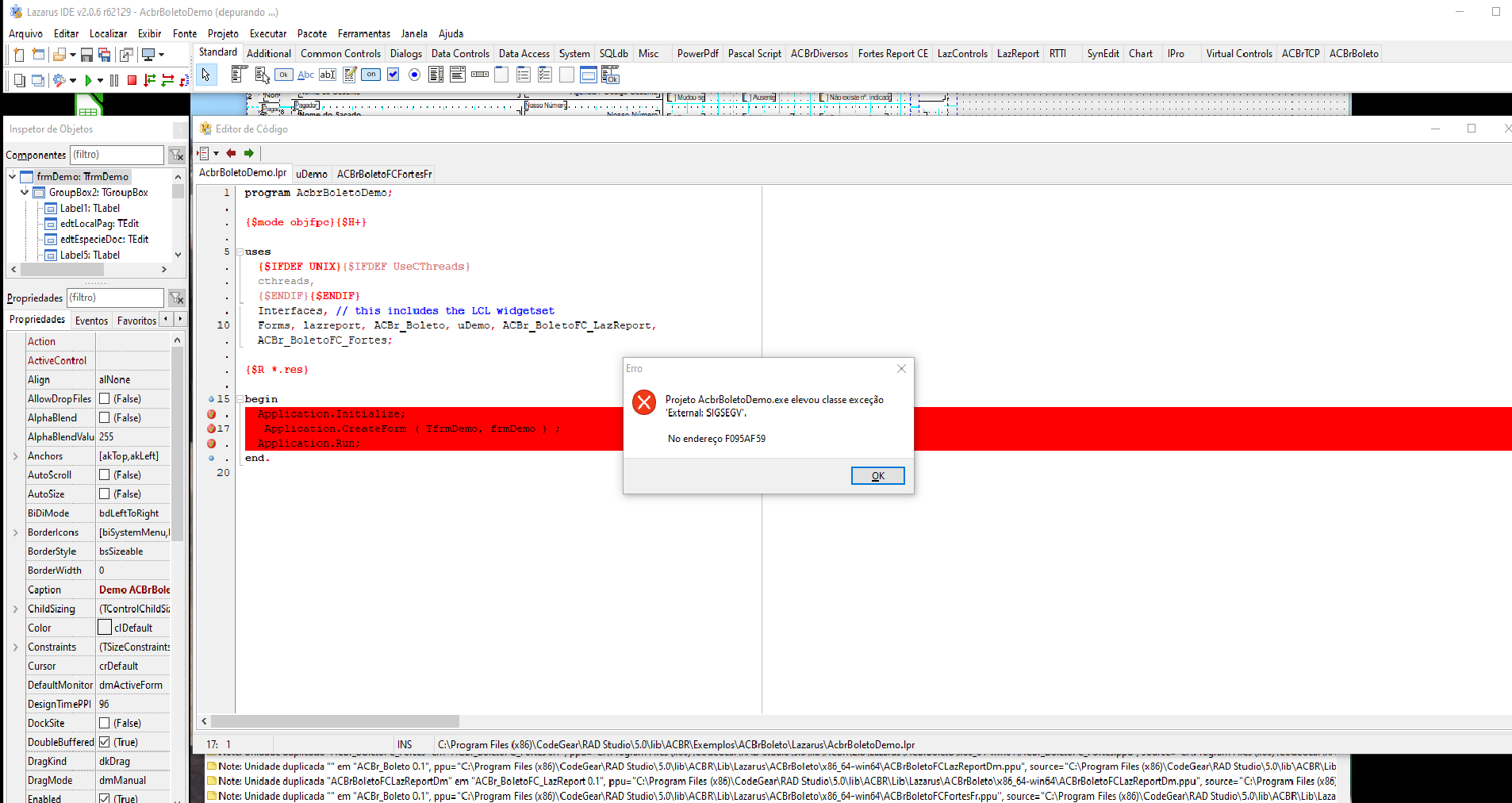Click the Save floppy disk icon
Screen dimensions: 1512x803
tap(87, 55)
